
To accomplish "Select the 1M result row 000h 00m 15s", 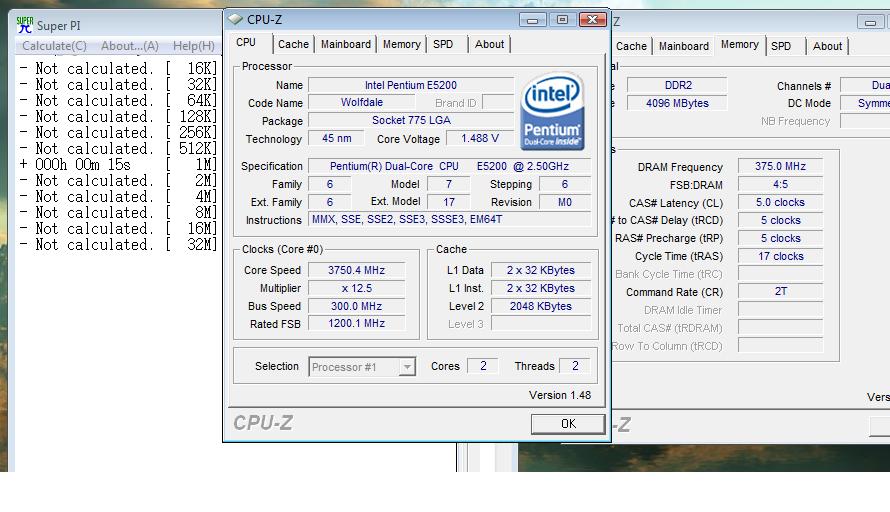I will 118,165.
